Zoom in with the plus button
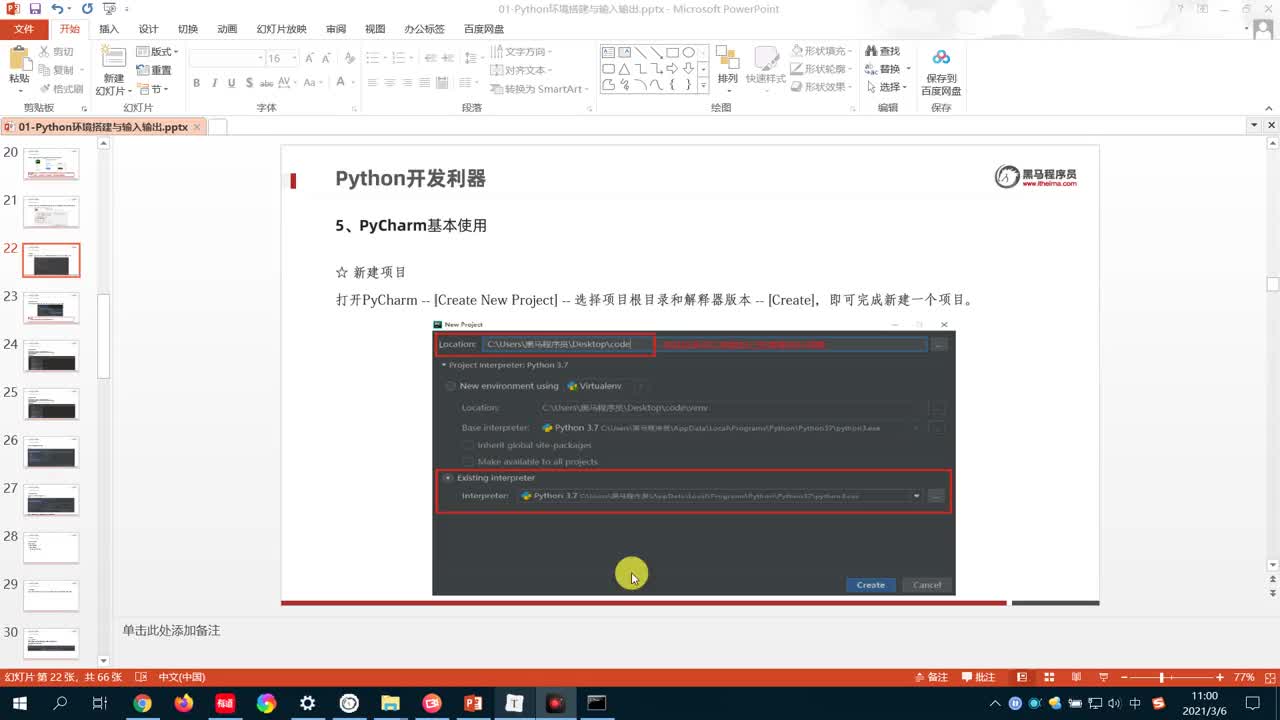 tap(1219, 677)
